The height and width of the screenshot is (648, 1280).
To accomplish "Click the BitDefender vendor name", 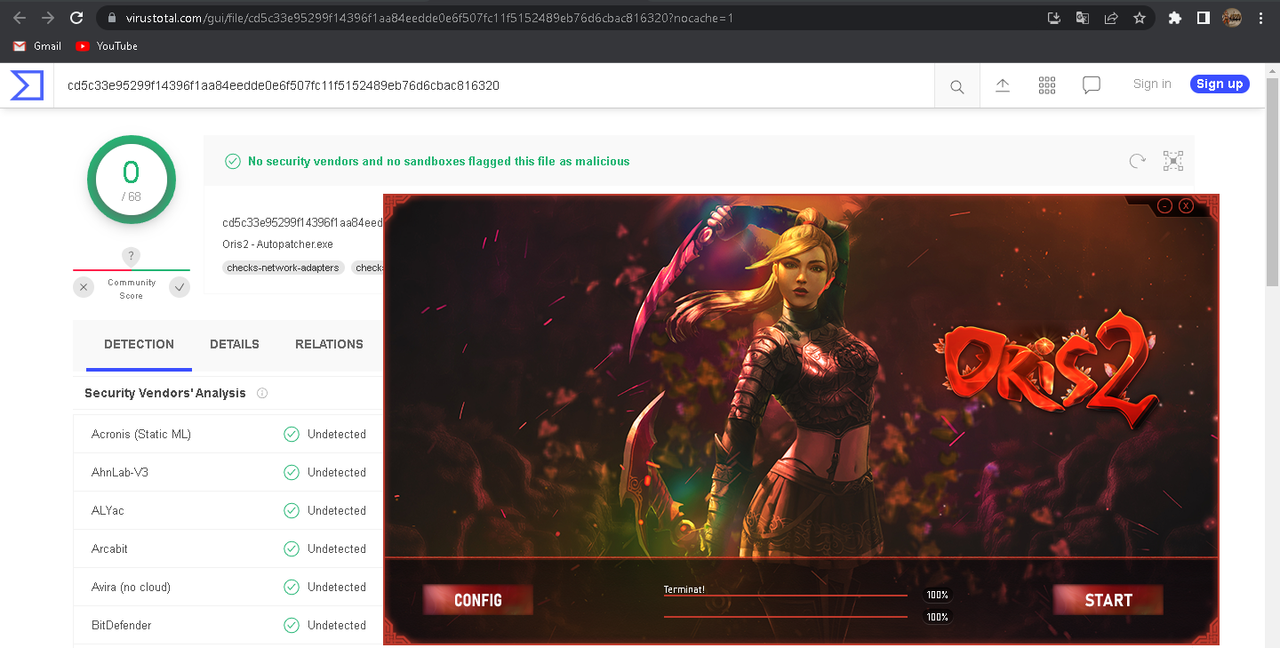I will 121,625.
